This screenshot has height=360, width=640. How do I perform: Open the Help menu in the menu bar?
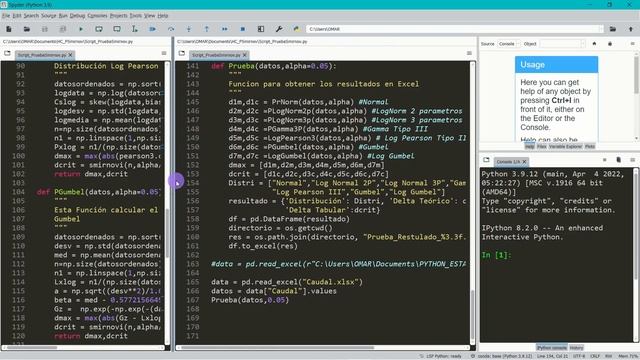162,16
